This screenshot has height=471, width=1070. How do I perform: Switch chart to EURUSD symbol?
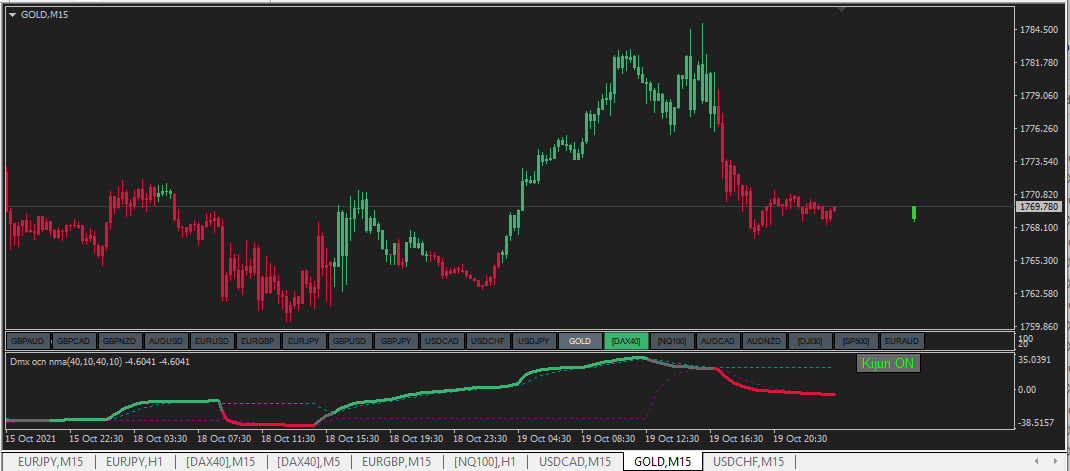(x=212, y=340)
